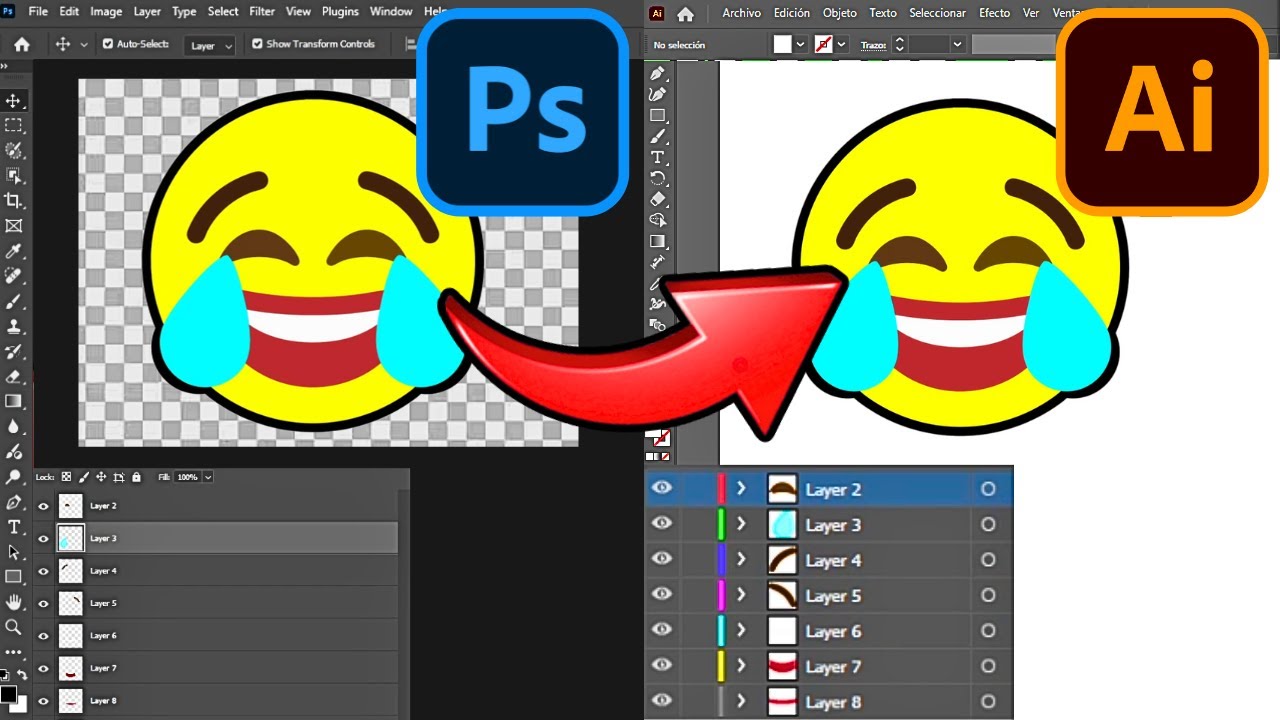
Task: Open Photoshop Image menu
Action: coord(106,12)
